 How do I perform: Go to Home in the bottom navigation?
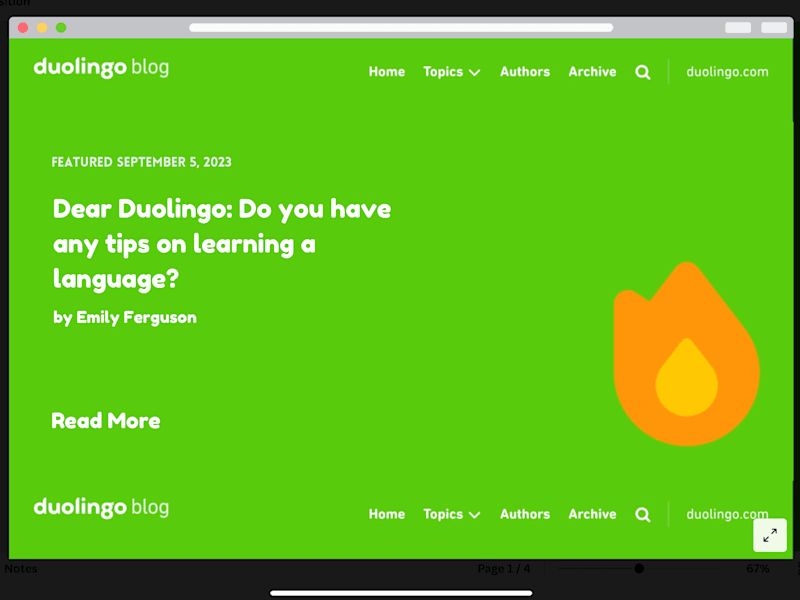[x=387, y=514]
